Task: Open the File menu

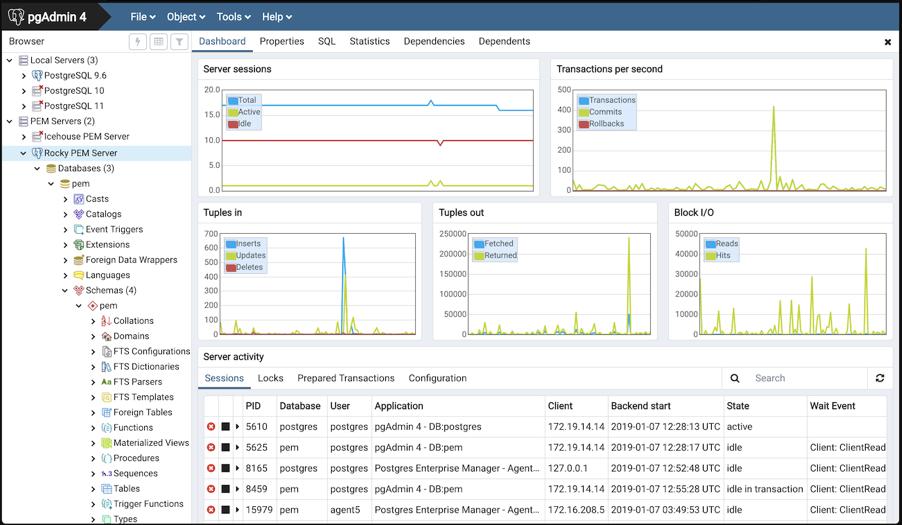Action: [x=143, y=17]
